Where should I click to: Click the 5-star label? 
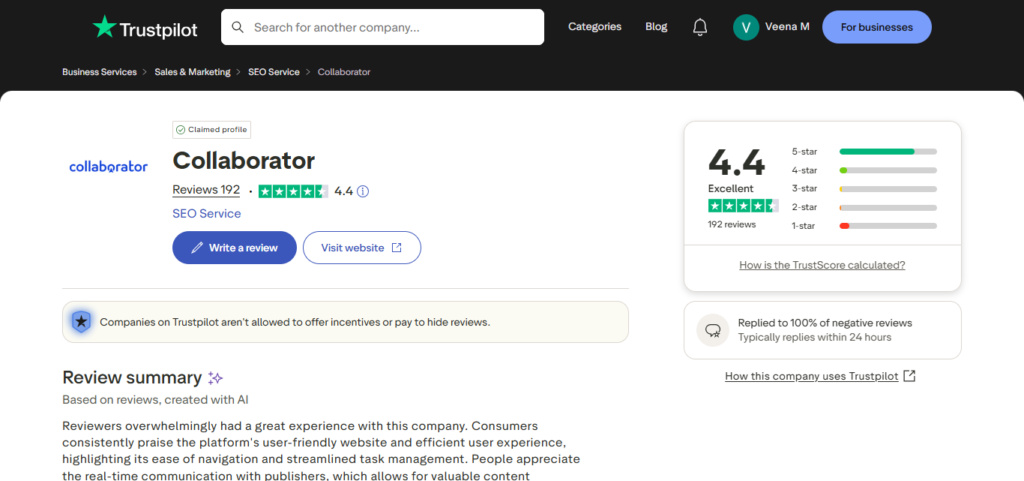click(805, 151)
